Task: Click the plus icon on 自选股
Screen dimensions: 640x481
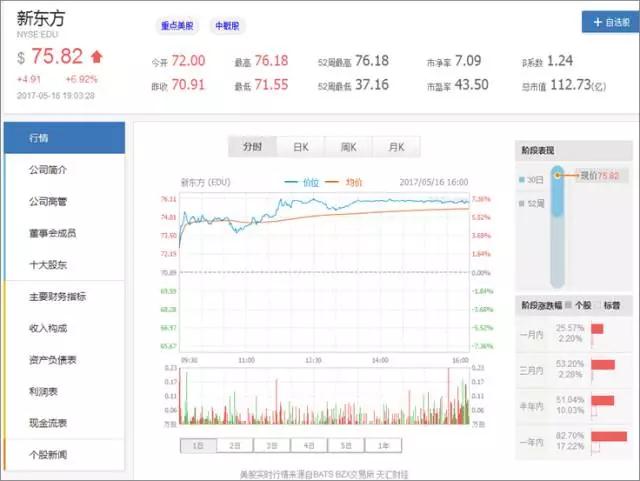Action: pyautogui.click(x=598, y=22)
